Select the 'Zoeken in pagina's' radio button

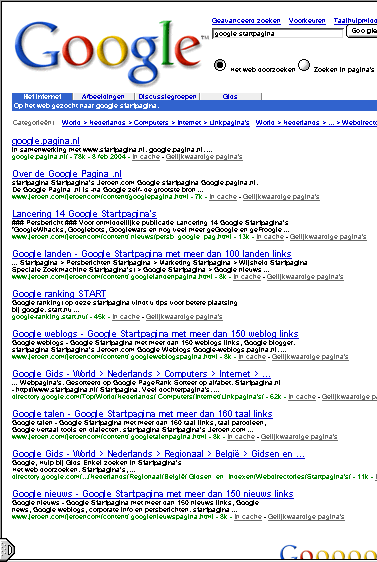[304, 65]
